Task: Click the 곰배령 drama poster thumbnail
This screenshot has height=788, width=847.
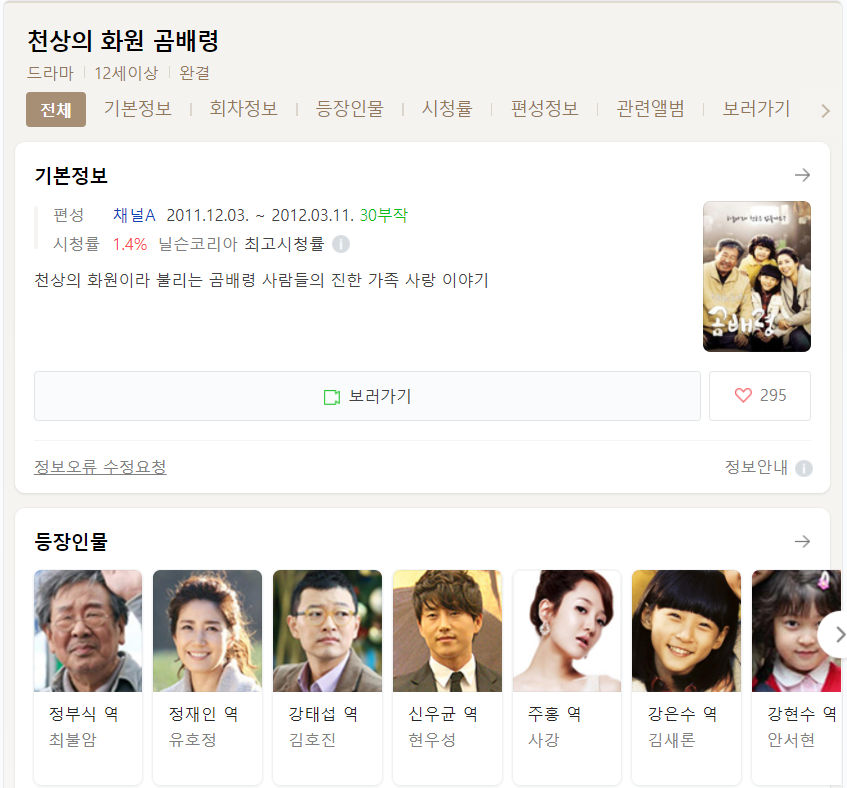Action: coord(756,277)
